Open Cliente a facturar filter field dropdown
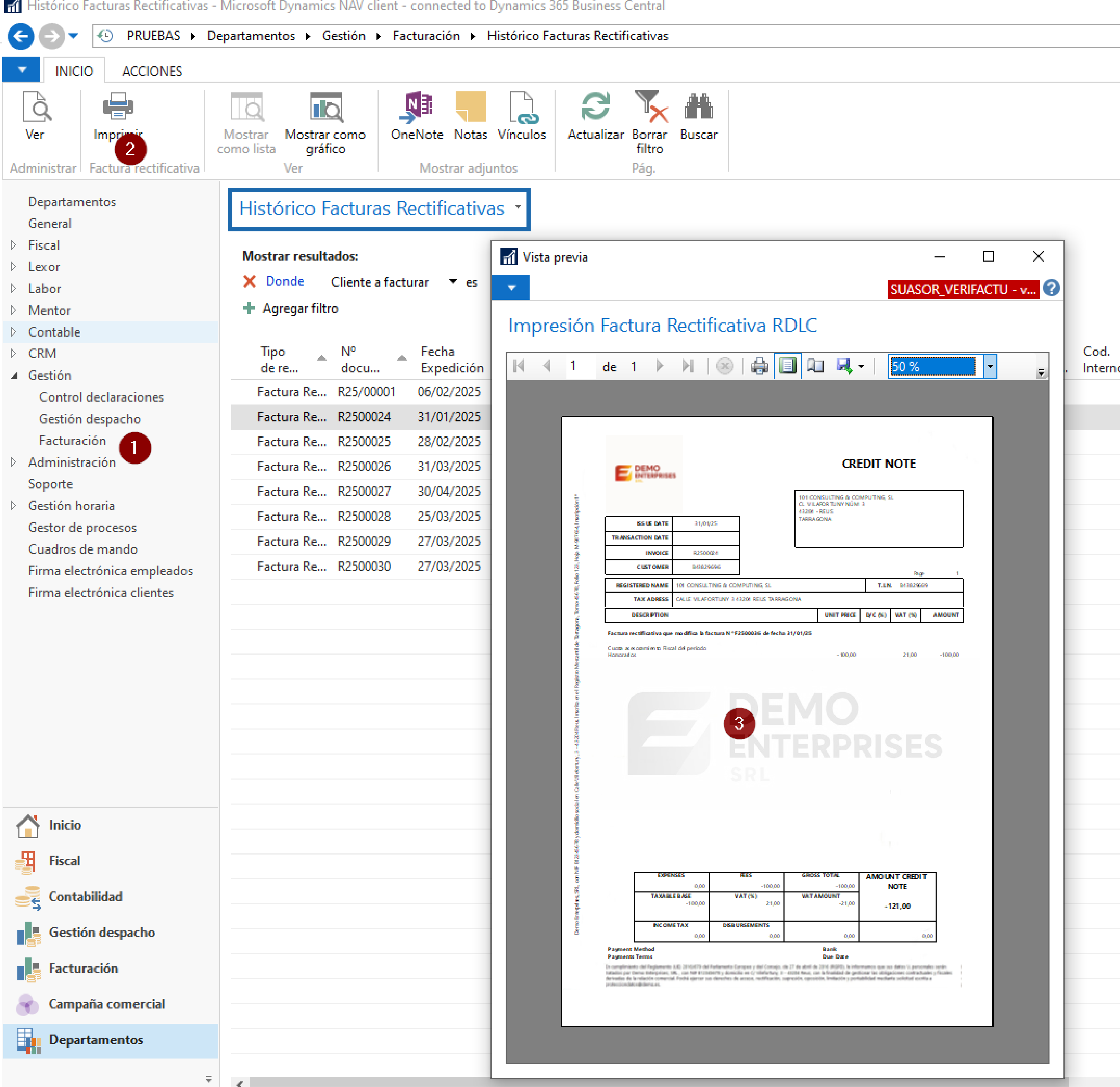The image size is (1120, 1087). tap(453, 282)
